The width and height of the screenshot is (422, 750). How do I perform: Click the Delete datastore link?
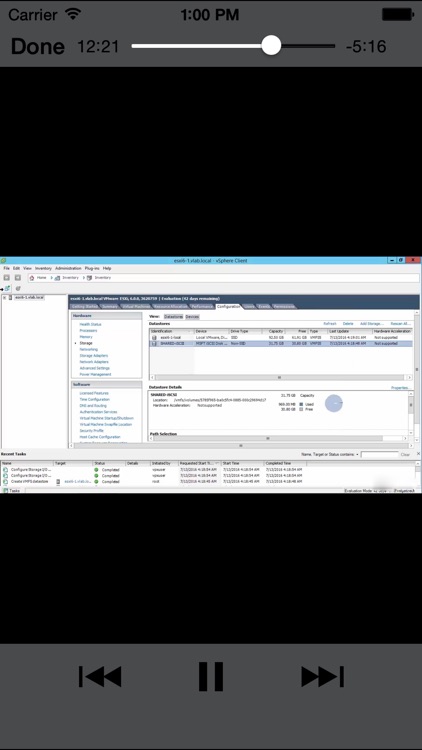tap(348, 324)
